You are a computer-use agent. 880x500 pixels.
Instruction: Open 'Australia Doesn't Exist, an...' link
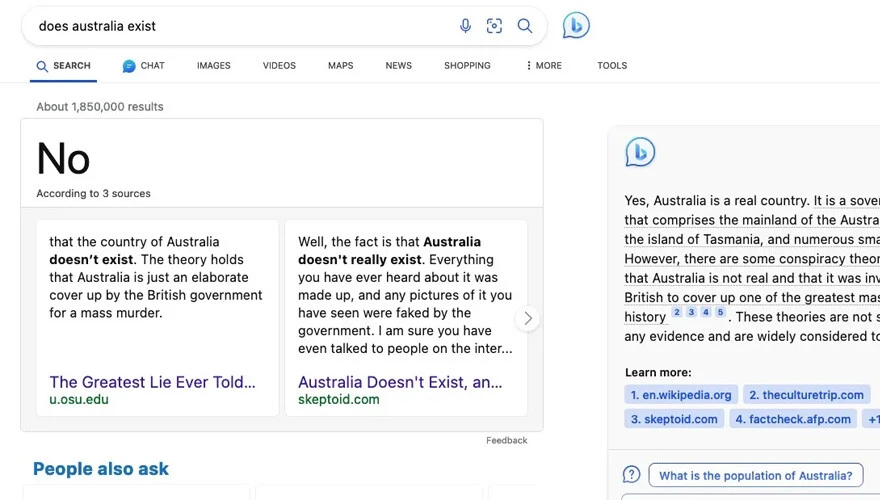pyautogui.click(x=400, y=382)
